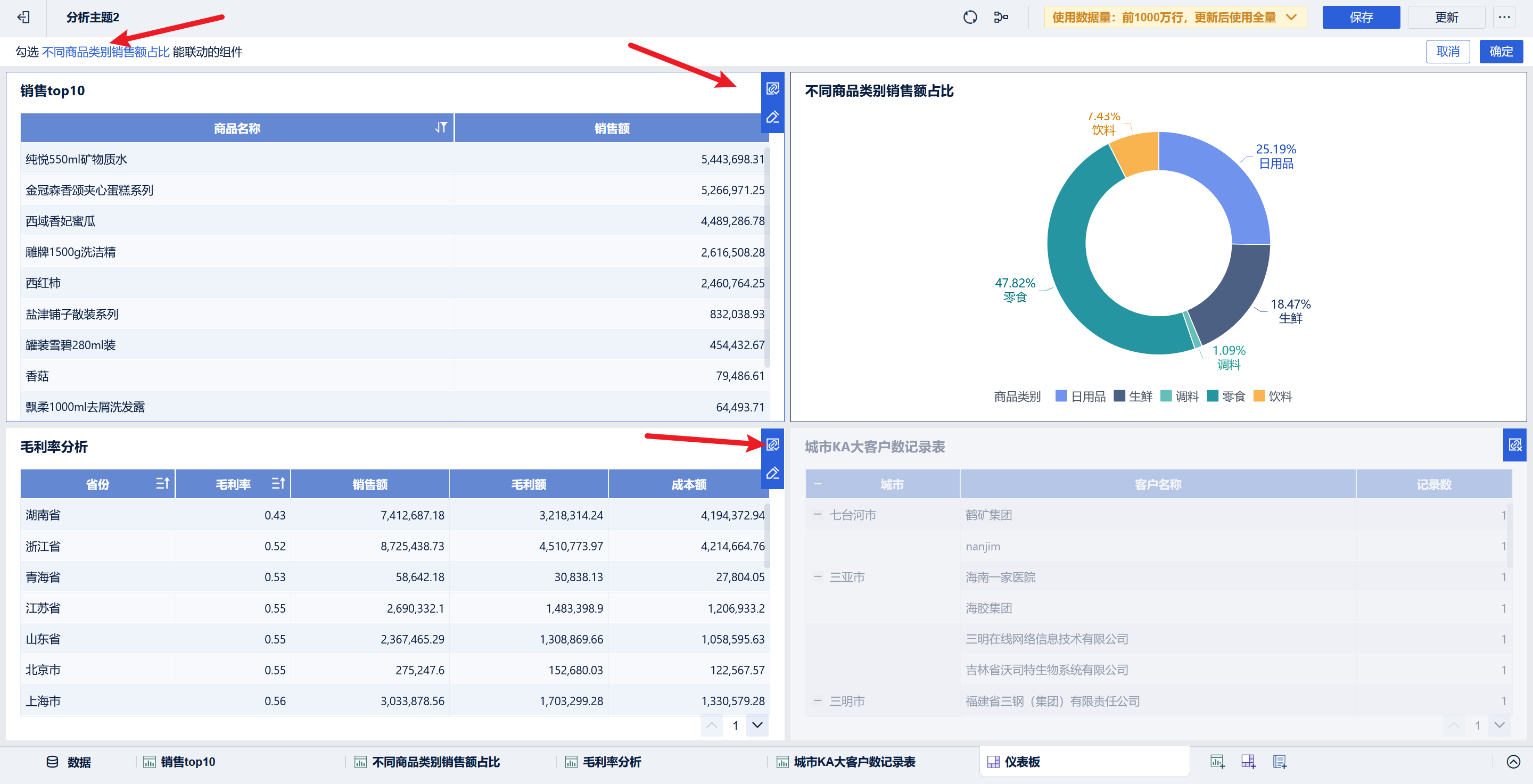Collapse the bottom tab bar with the up chevron

pyautogui.click(x=1513, y=762)
